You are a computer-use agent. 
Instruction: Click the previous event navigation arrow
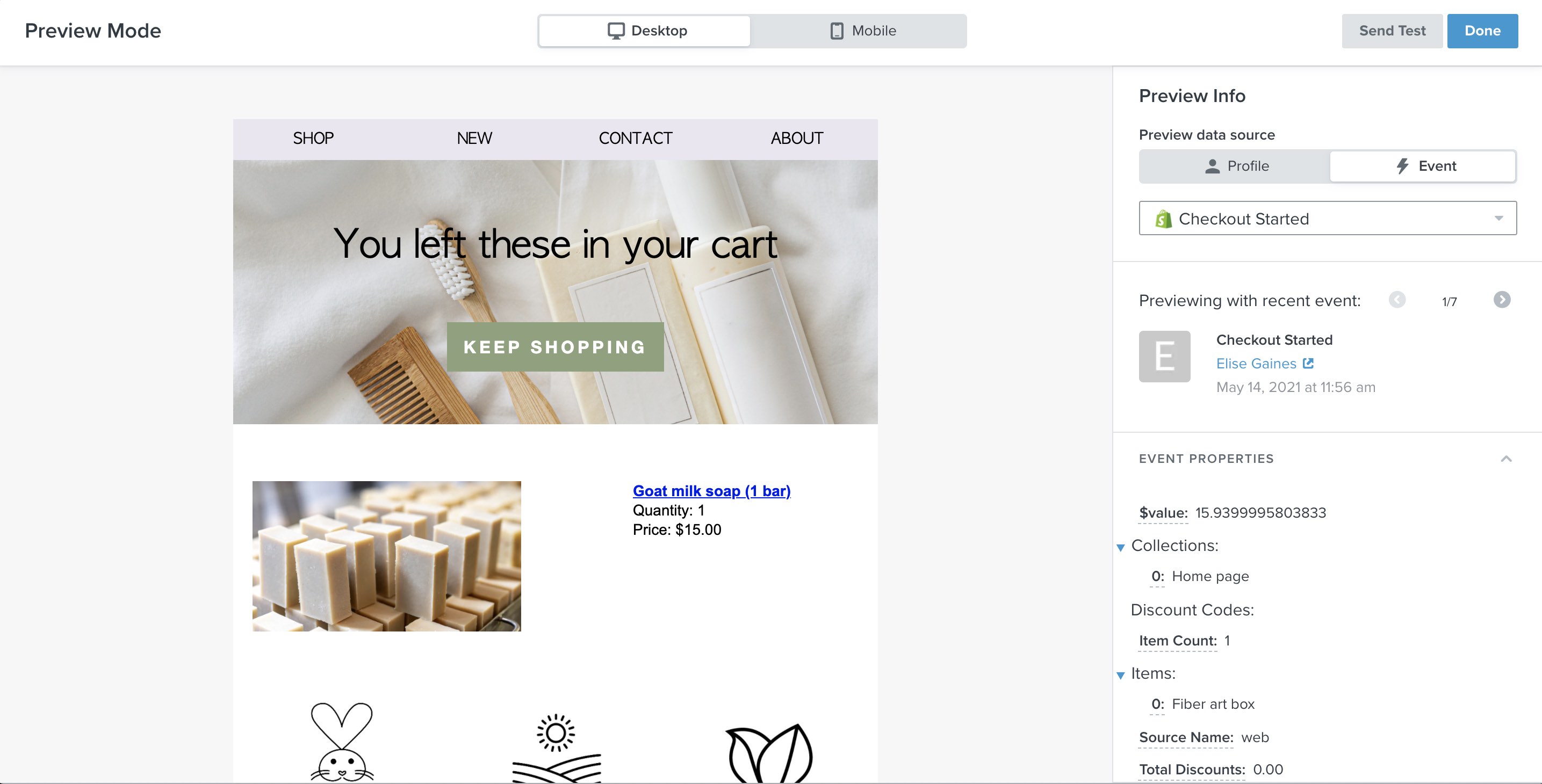1398,299
